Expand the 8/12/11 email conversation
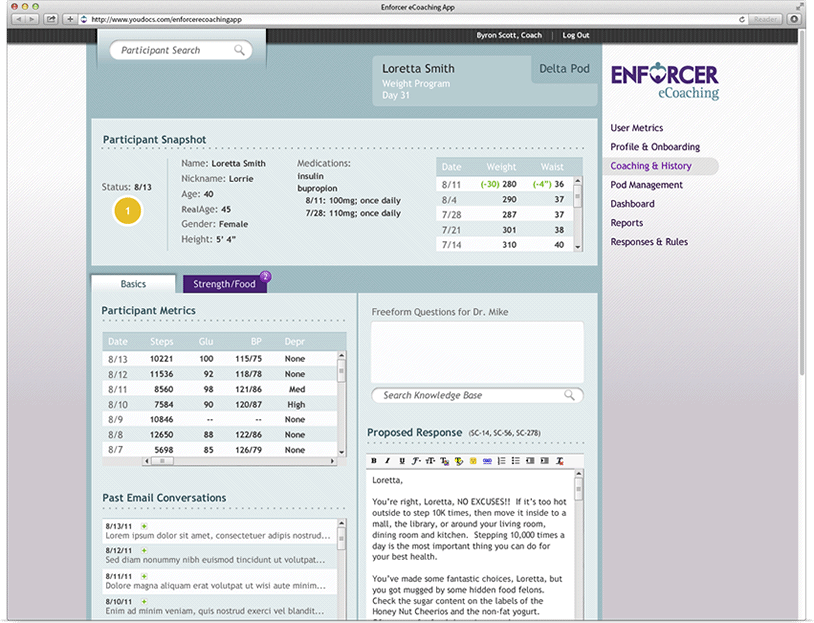Image resolution: width=814 pixels, height=623 pixels. (x=144, y=550)
